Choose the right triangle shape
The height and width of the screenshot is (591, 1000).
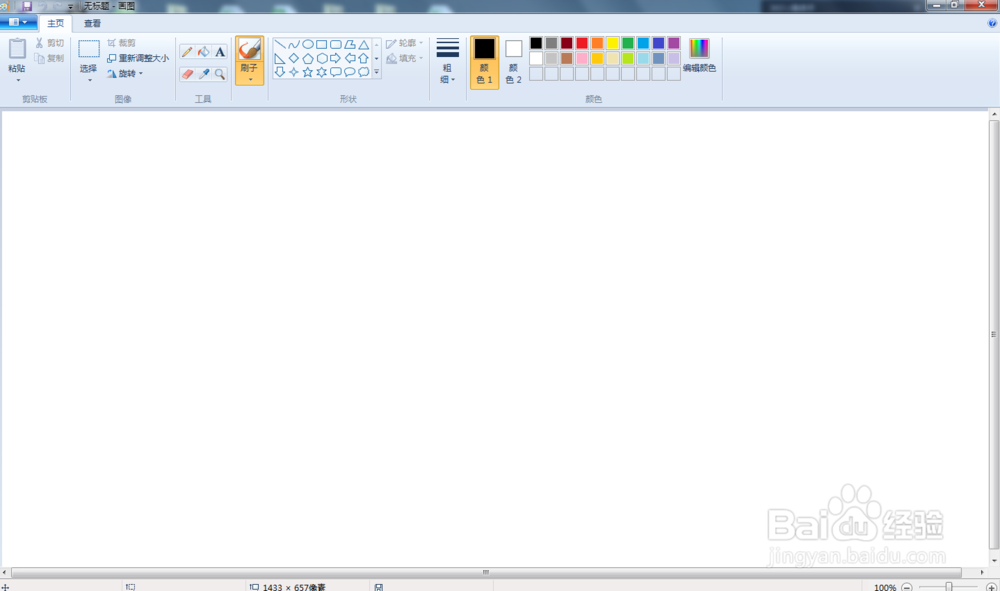[279, 58]
